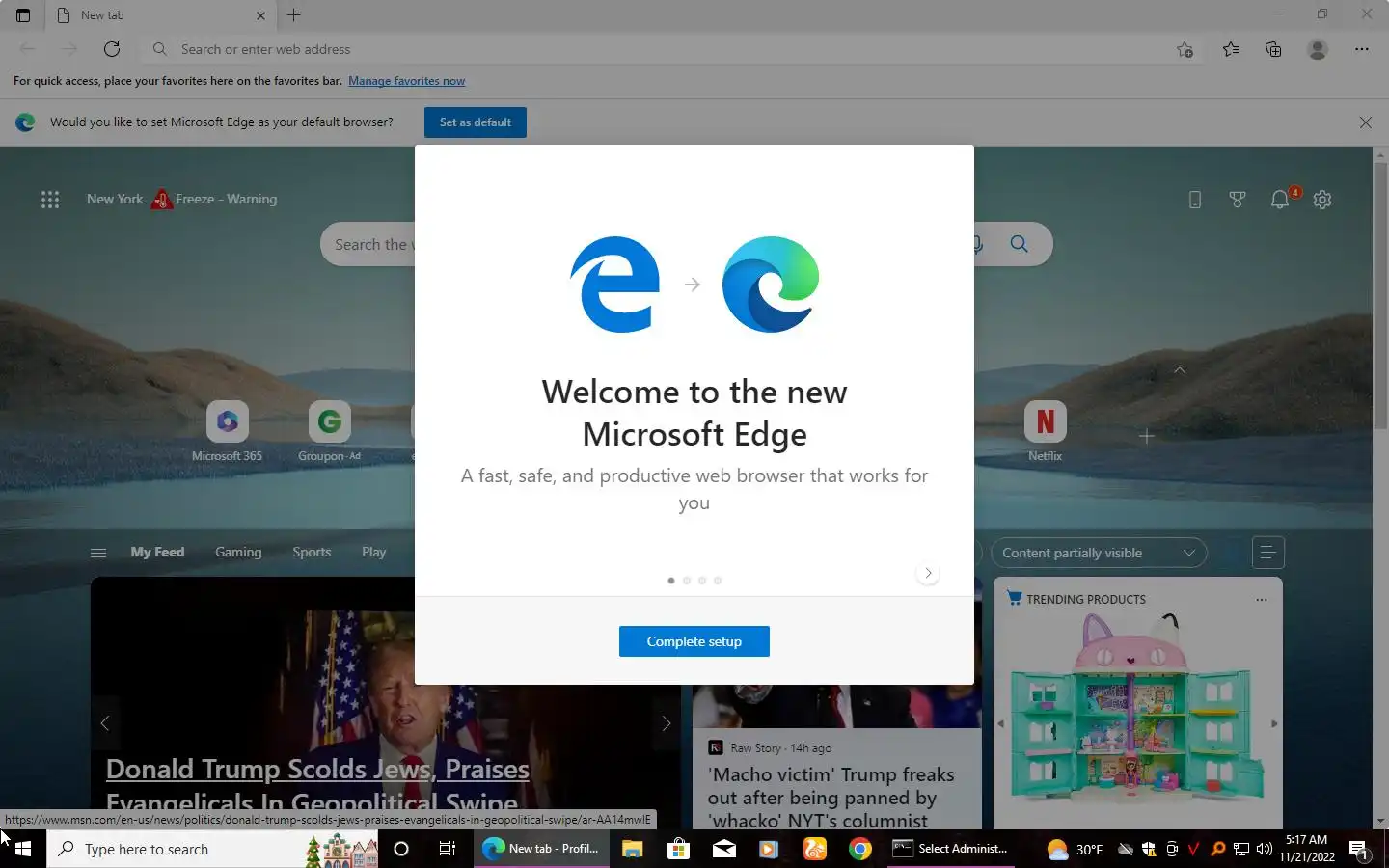Open the Favorites list icon
This screenshot has width=1389, height=868.
(1231, 49)
